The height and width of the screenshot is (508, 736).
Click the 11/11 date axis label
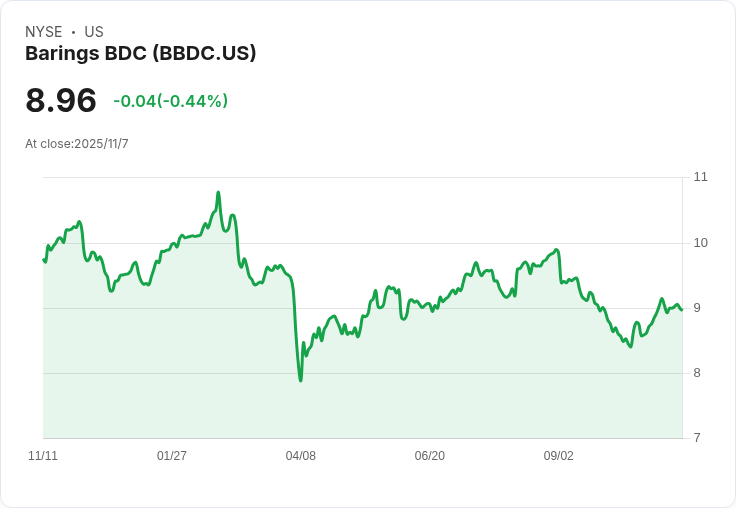pos(43,456)
